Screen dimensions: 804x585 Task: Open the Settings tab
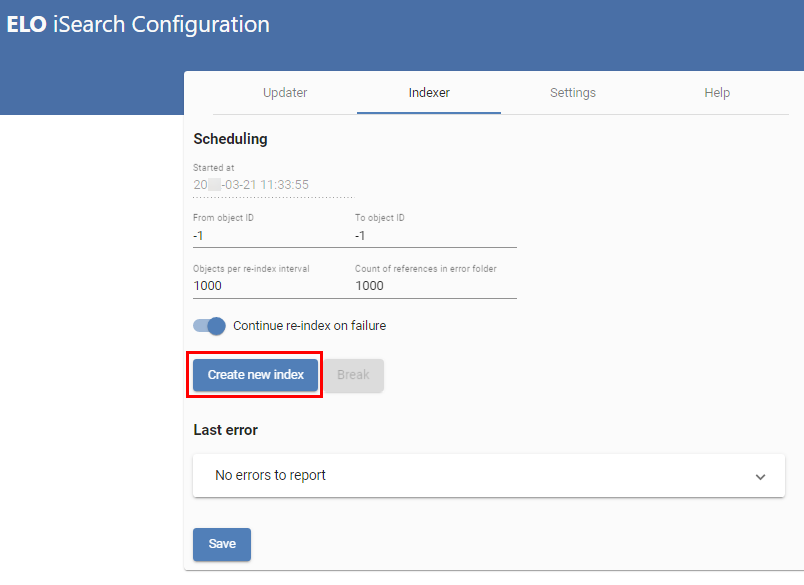(573, 93)
